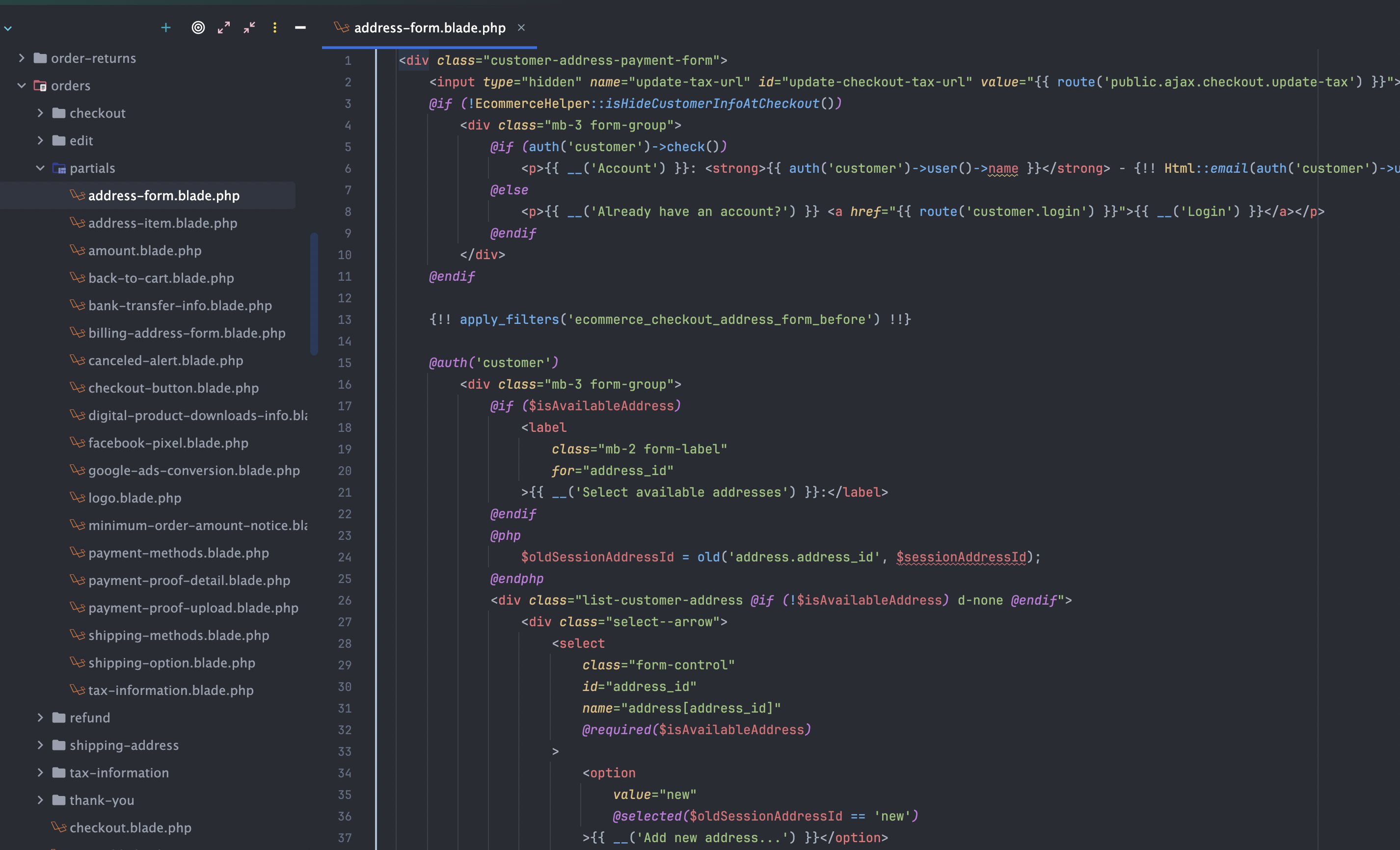Open the project view dropdown chevron
Screen dimensions: 1400x850
click(8, 28)
